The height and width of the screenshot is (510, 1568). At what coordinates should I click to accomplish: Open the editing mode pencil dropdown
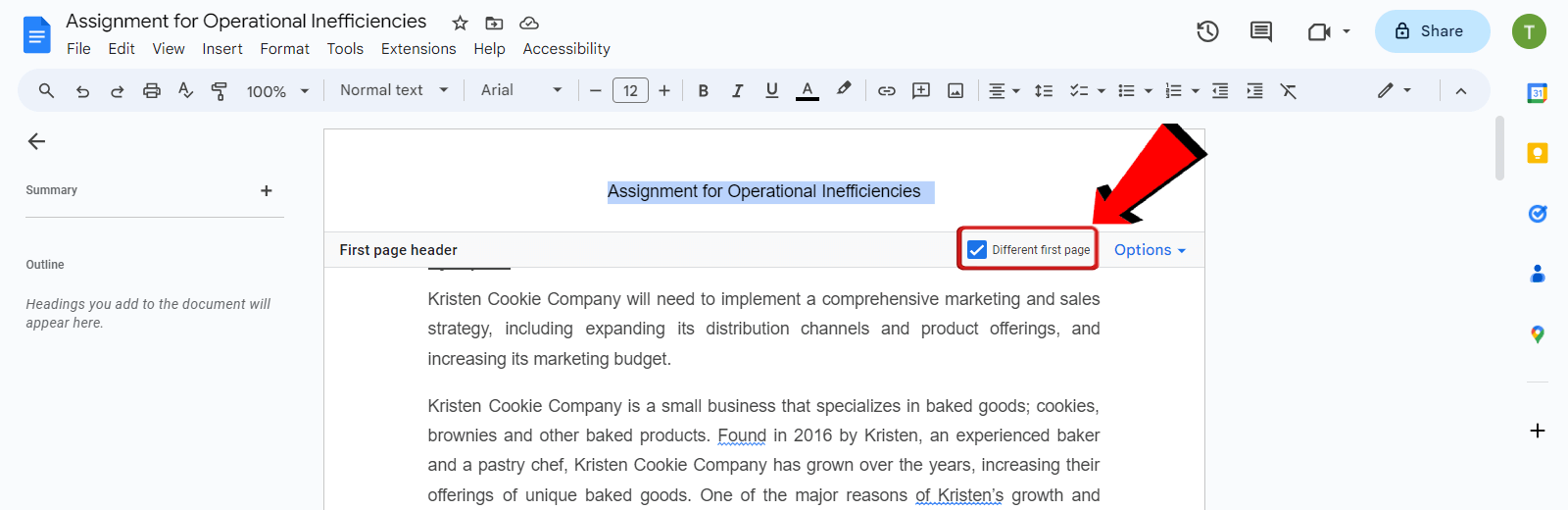[1394, 90]
